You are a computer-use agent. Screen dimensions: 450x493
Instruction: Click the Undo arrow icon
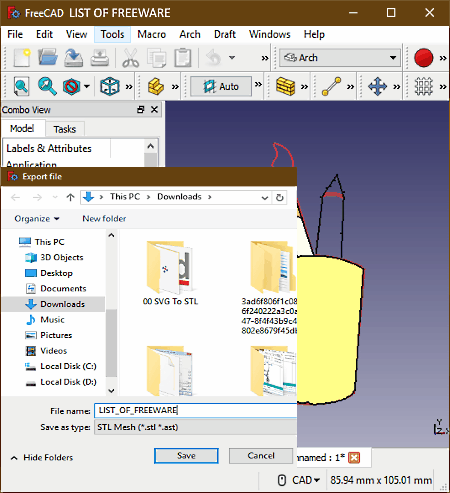(213, 58)
